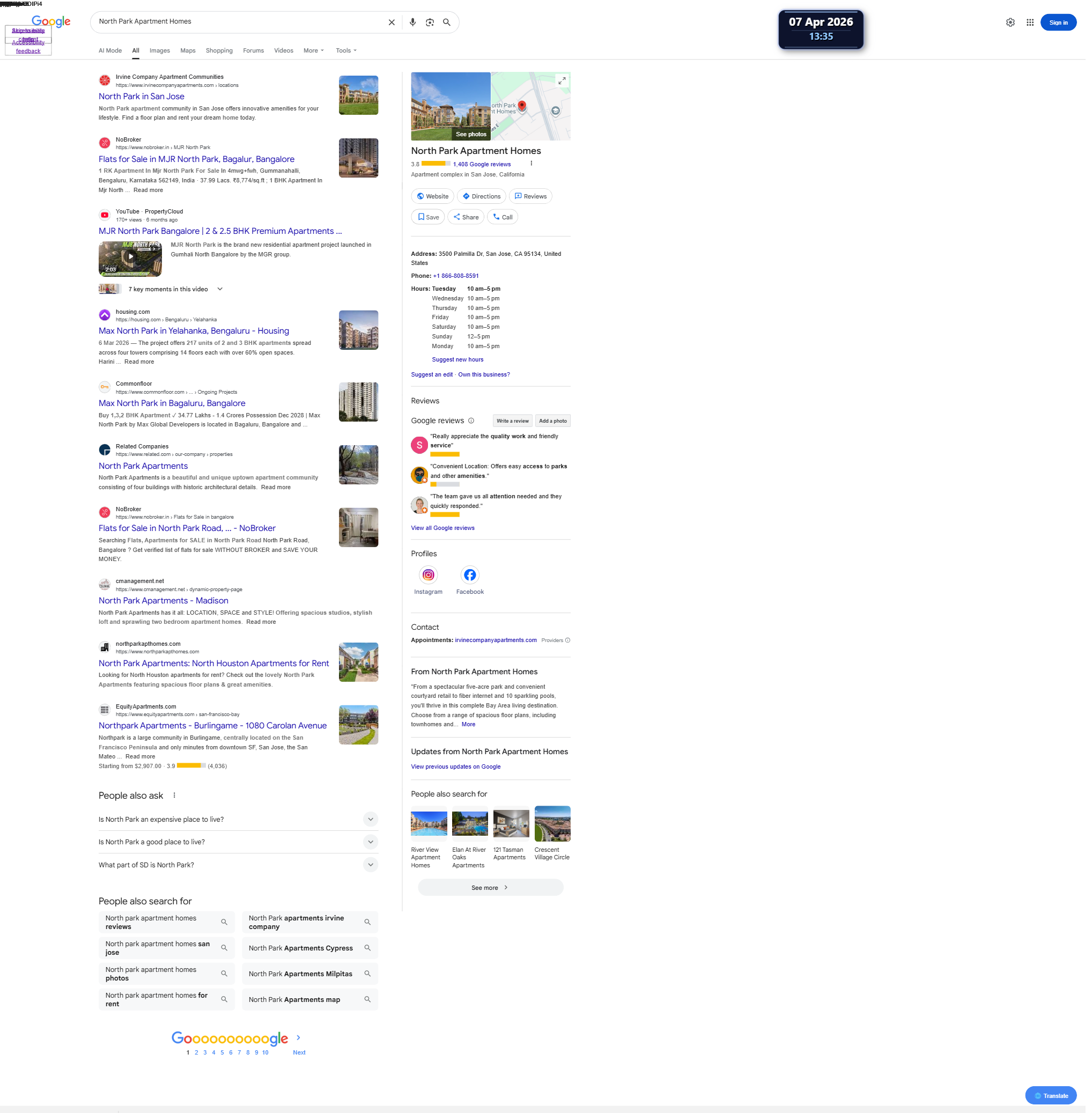Go to results page 2
1092x1113 pixels.
(196, 1052)
